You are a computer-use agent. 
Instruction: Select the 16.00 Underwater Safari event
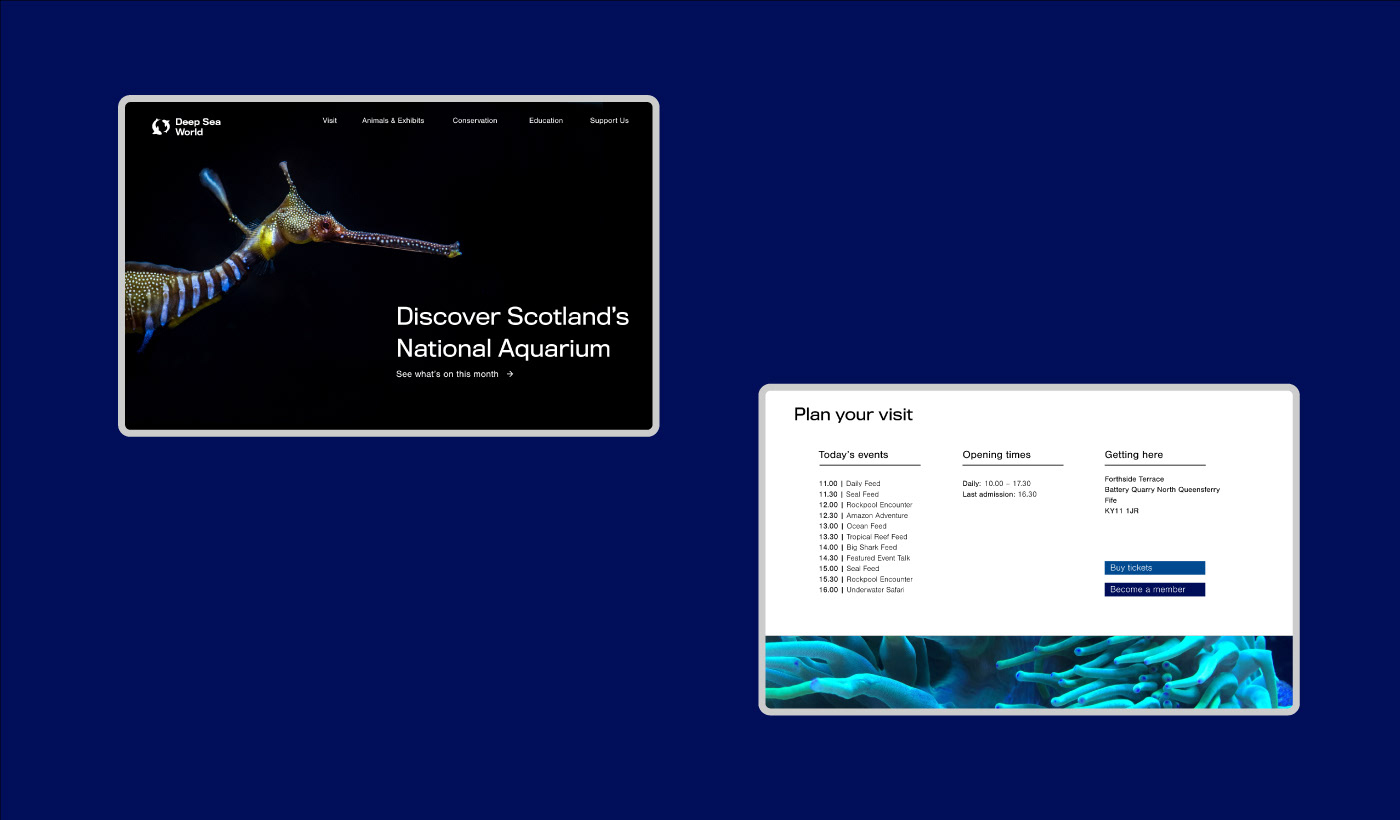point(861,590)
